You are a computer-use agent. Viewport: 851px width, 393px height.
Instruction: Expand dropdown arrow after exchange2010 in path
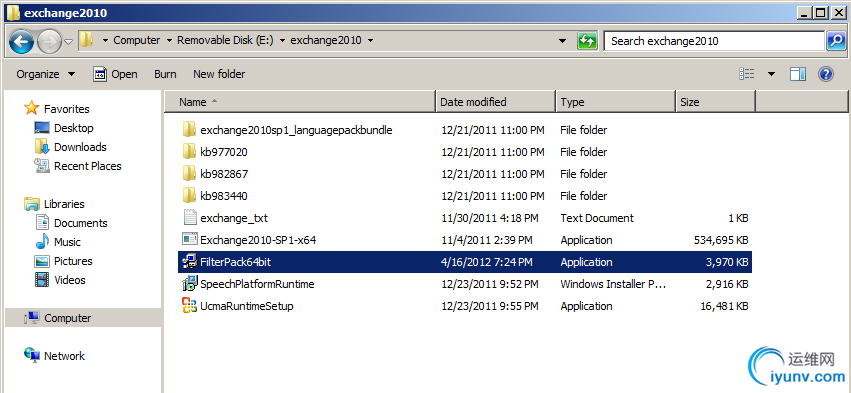pos(371,41)
